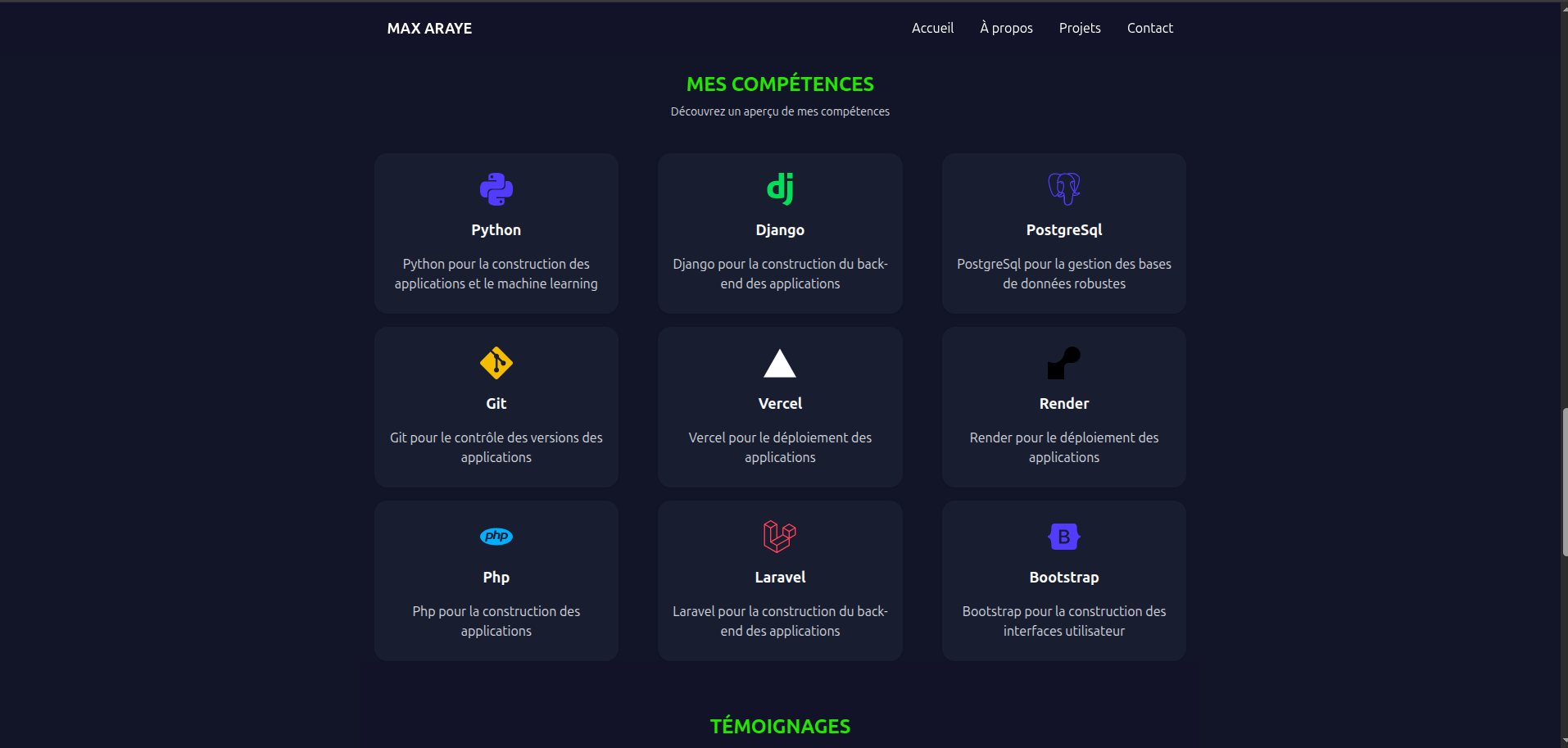
Task: Go to the À propos page
Action: 1006,28
